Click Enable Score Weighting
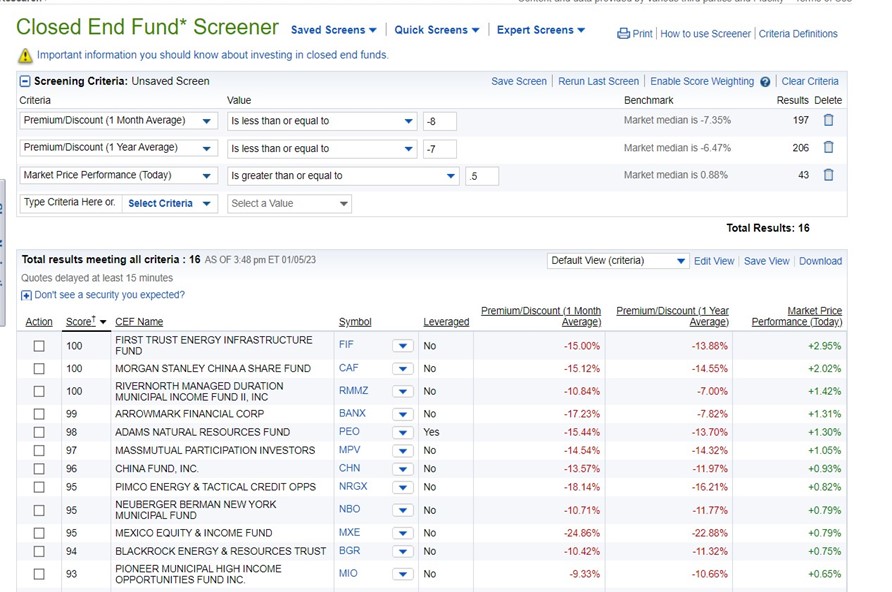The width and height of the screenshot is (892, 592). (x=702, y=81)
